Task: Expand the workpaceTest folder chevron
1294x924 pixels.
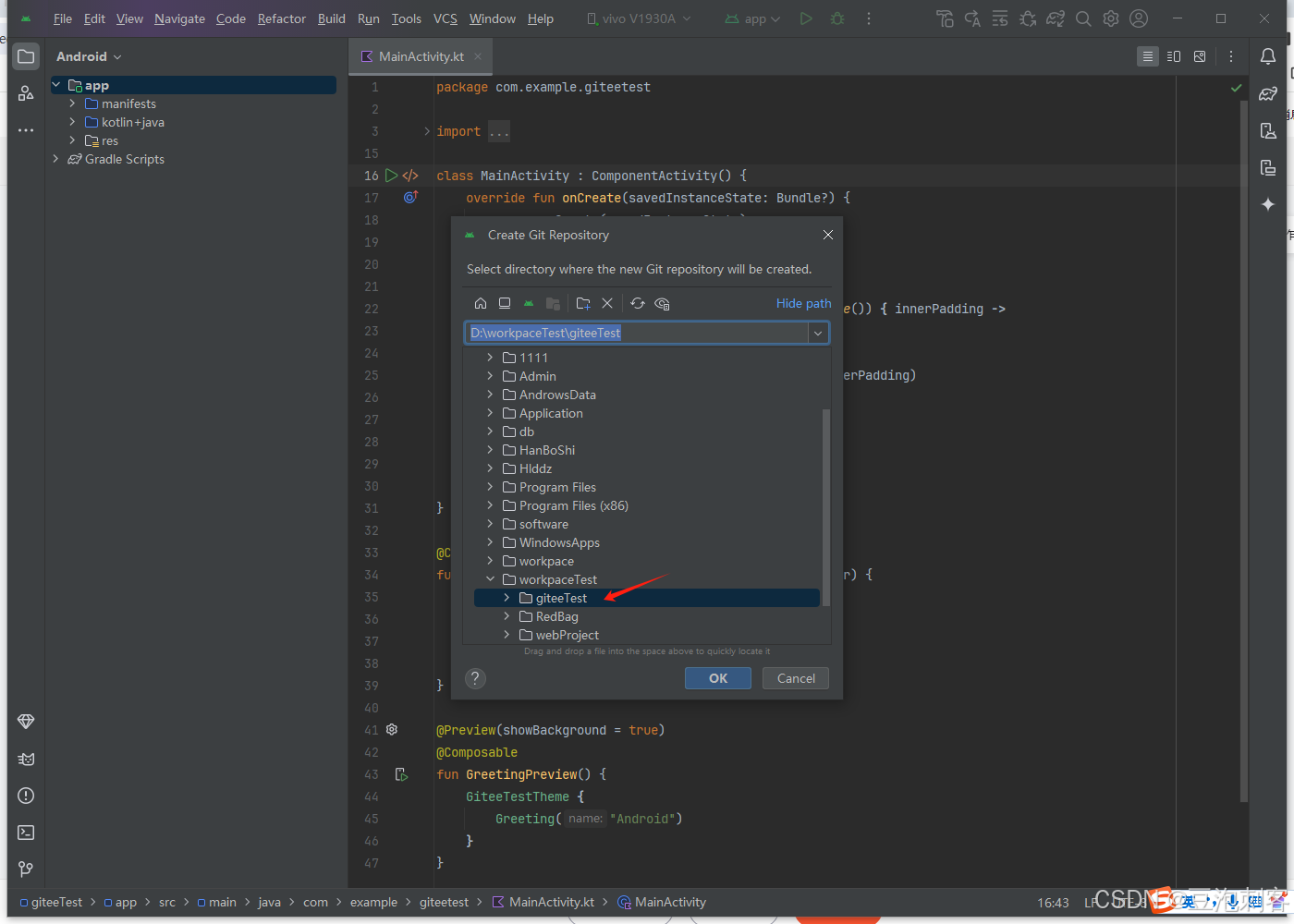Action: pyautogui.click(x=491, y=579)
